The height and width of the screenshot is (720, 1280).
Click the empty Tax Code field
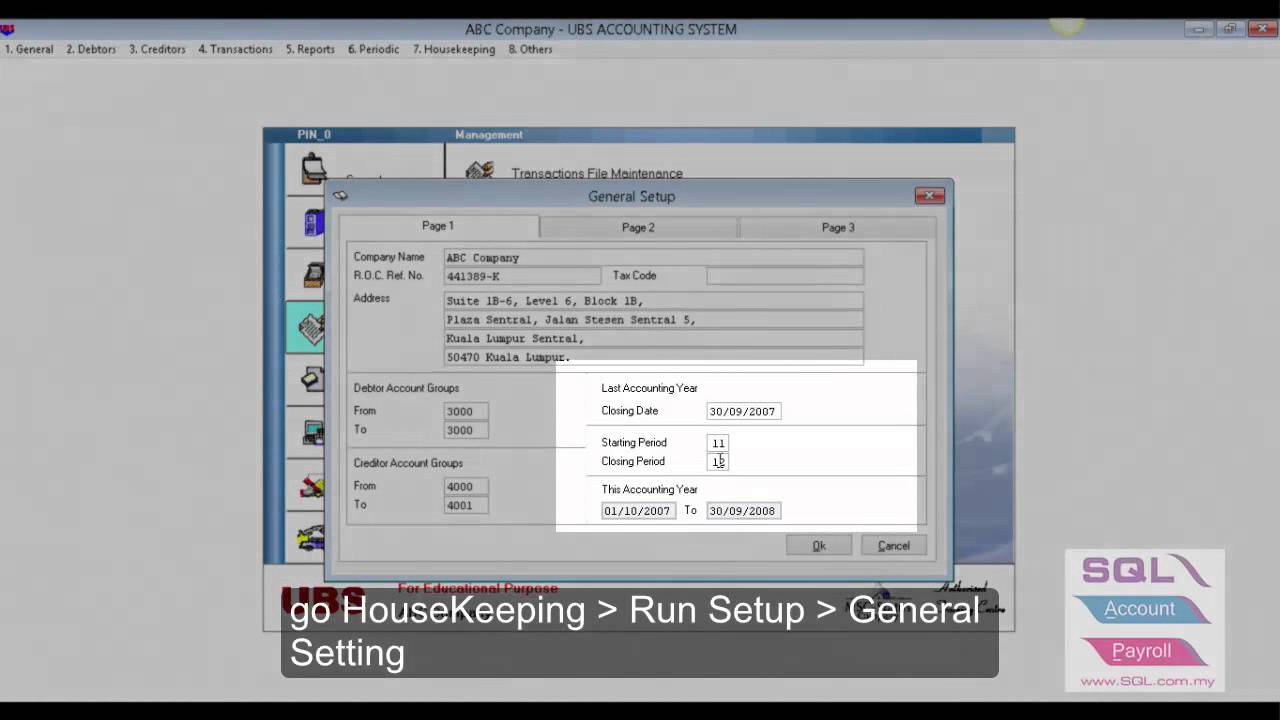(x=785, y=276)
